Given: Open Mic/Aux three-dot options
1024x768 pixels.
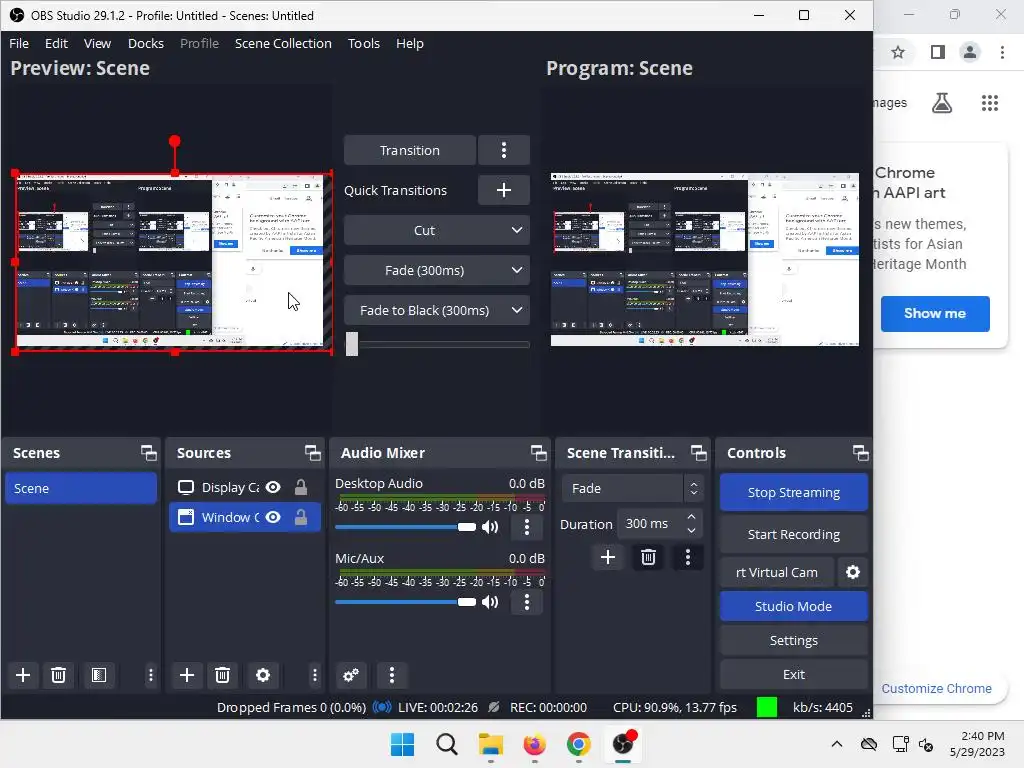Looking at the screenshot, I should click(x=527, y=602).
